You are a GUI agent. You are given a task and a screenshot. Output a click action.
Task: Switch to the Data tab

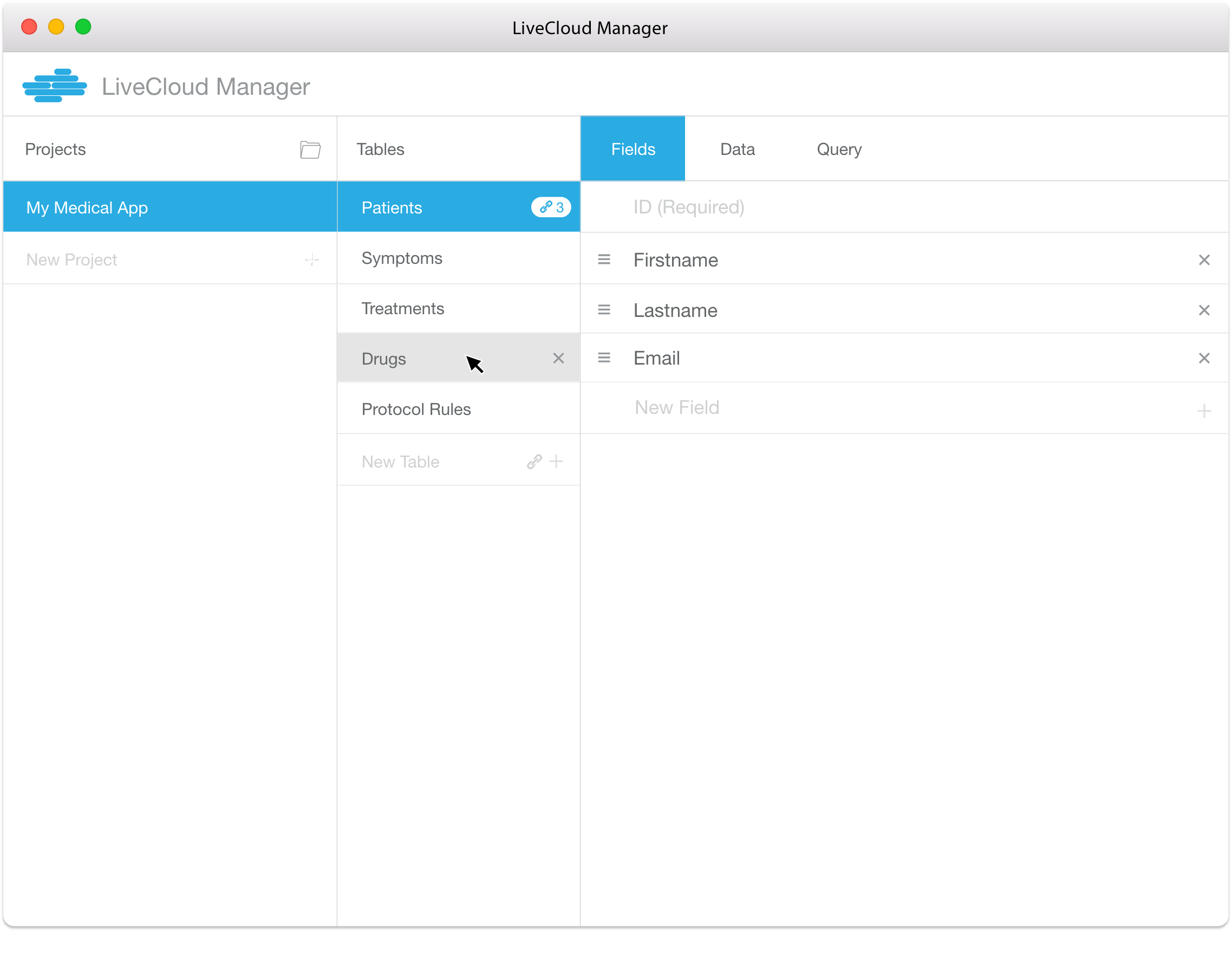[737, 148]
